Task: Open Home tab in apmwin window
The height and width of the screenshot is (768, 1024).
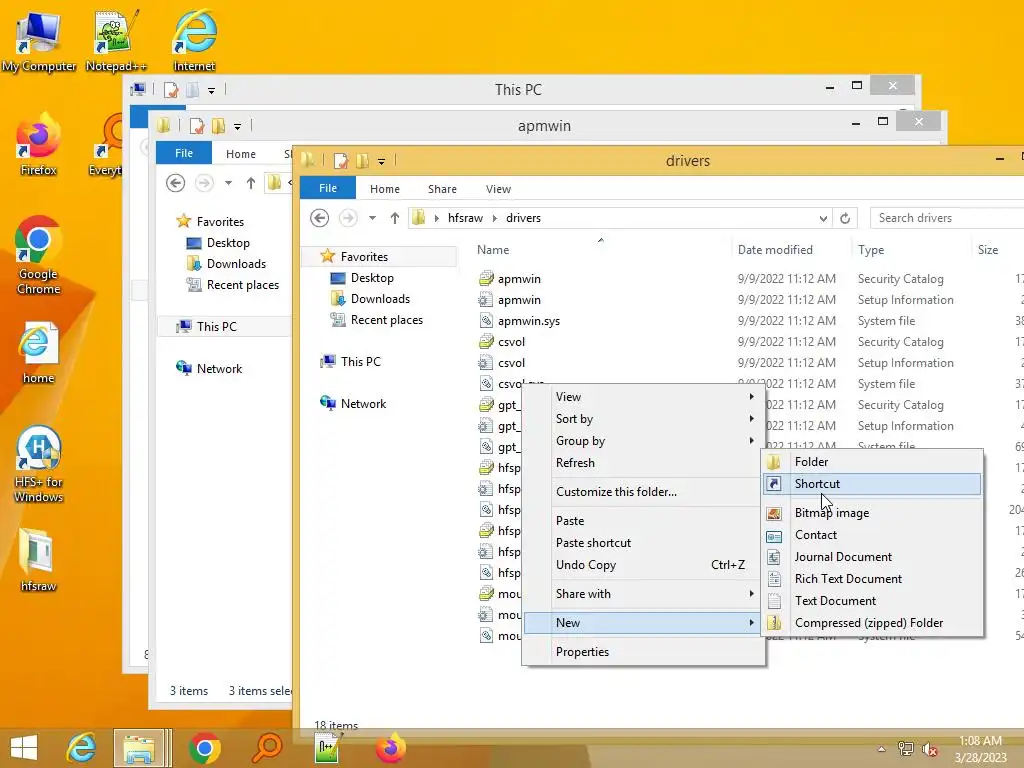Action: tap(240, 153)
